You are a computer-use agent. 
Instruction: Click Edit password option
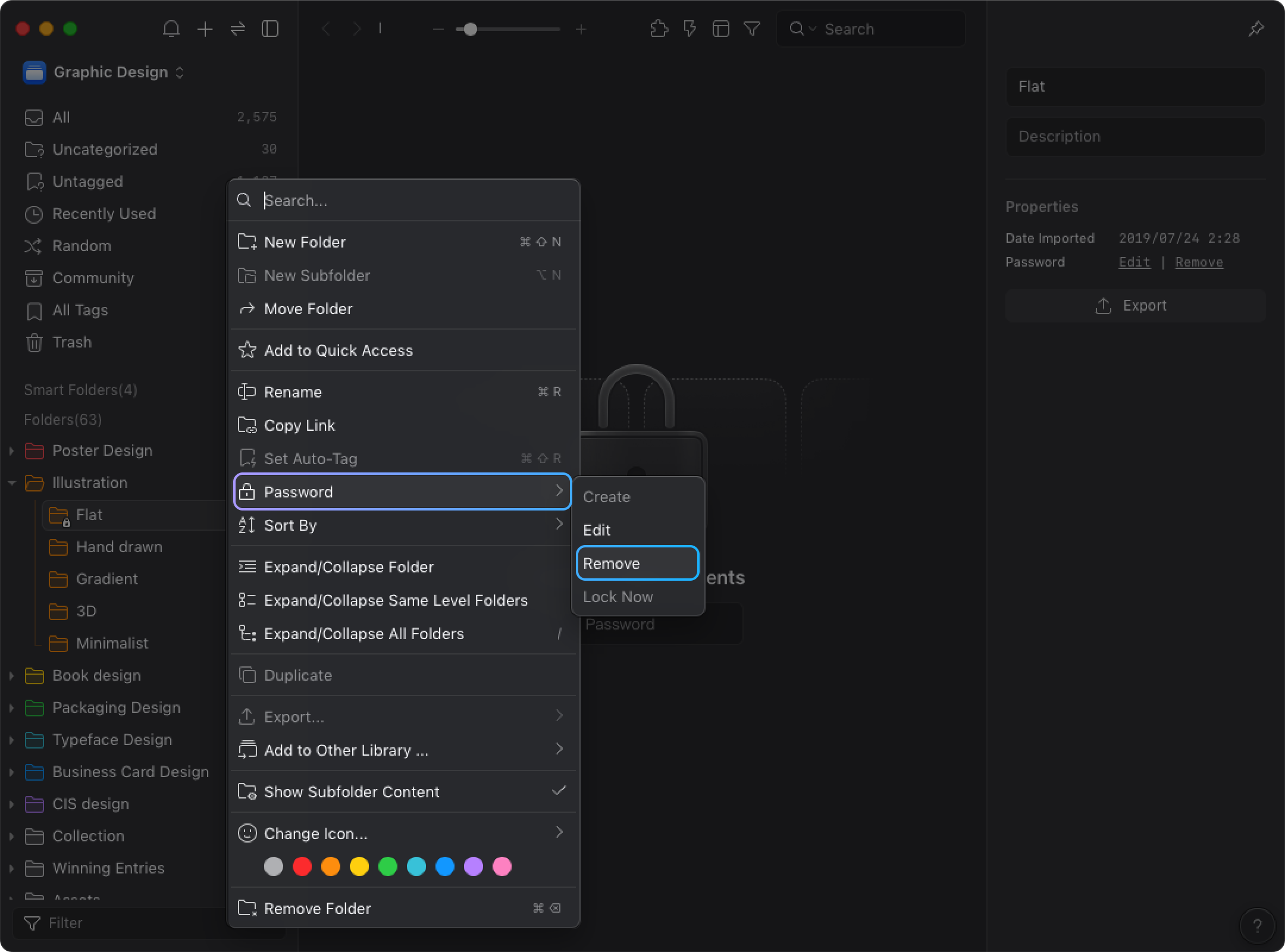[596, 530]
